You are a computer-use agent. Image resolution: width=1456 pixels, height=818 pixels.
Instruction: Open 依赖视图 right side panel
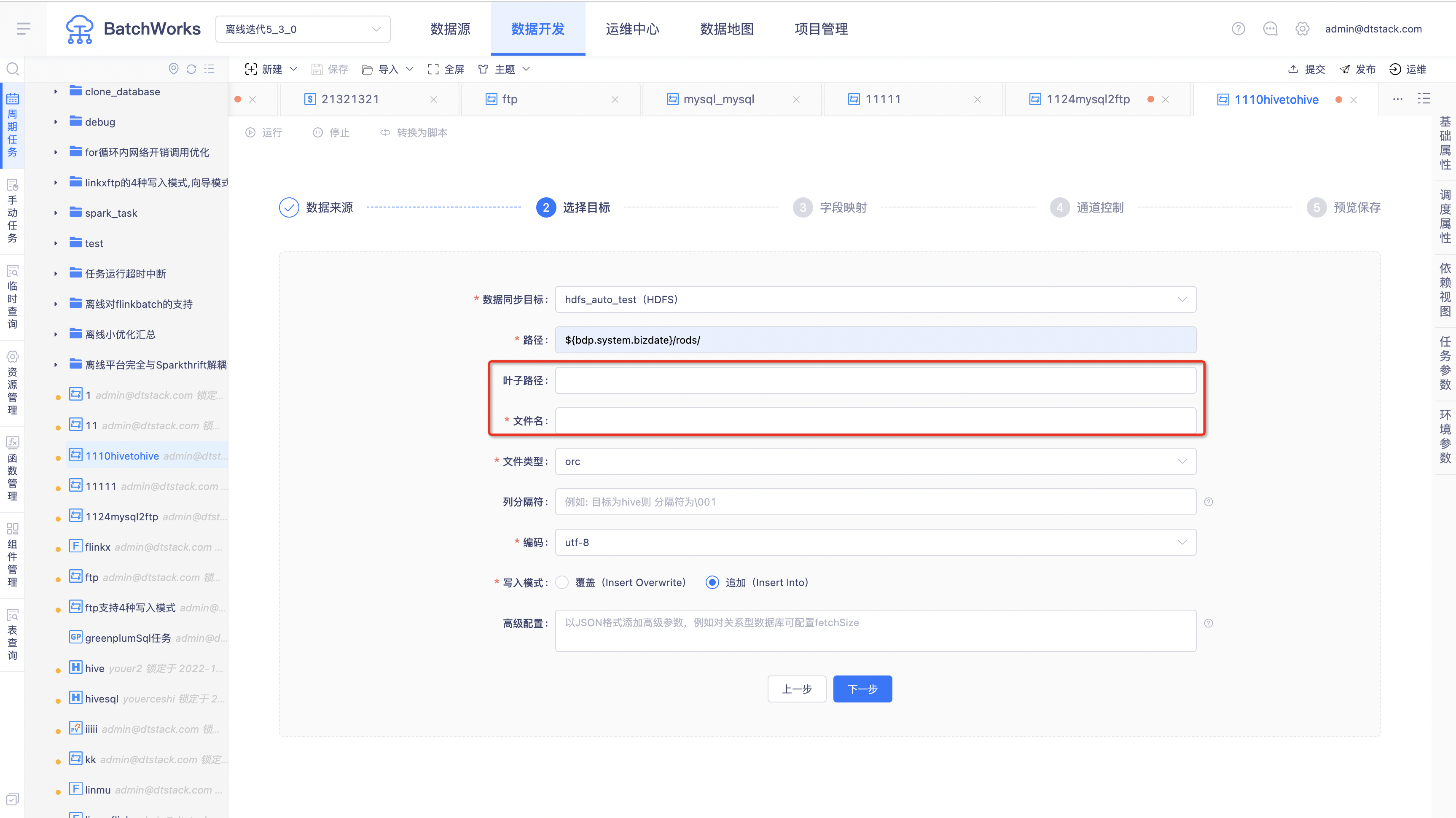pyautogui.click(x=1445, y=290)
